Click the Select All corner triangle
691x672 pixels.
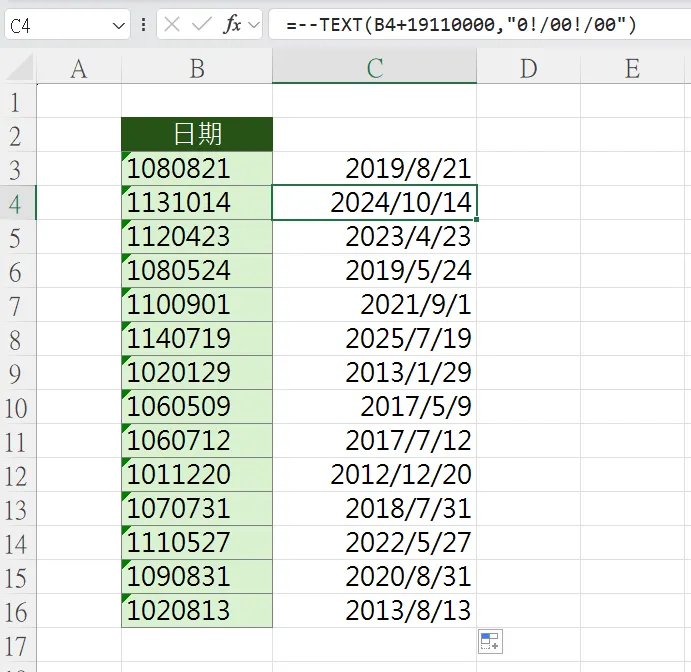(x=20, y=68)
